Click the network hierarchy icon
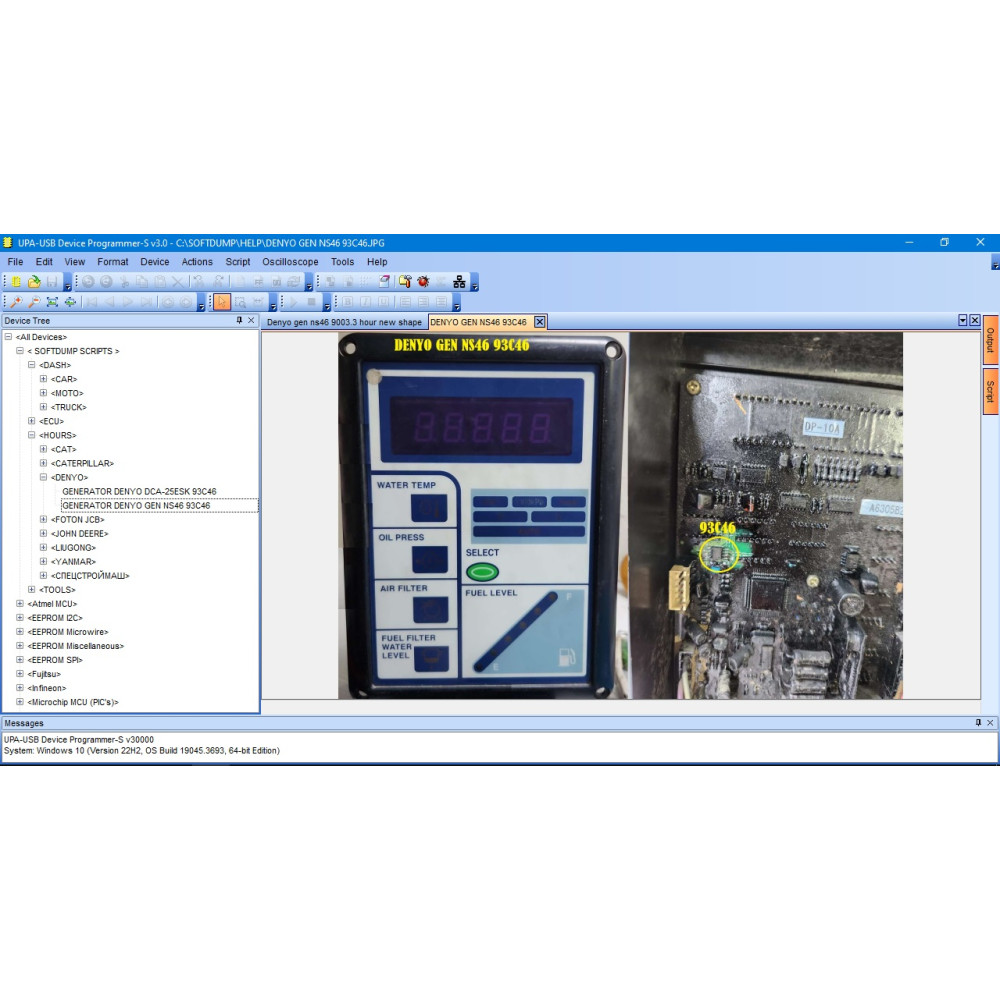 tap(459, 281)
